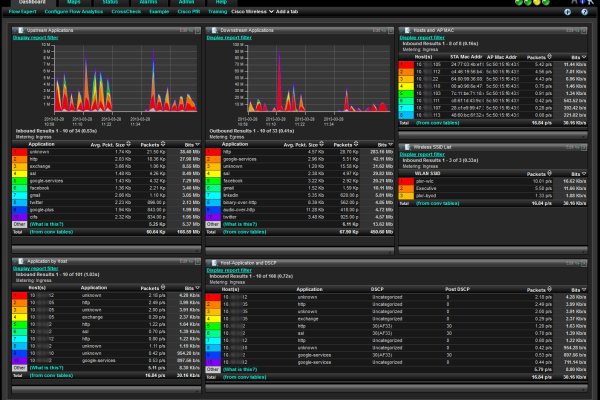Click the orange swatch for Executive SSID

point(410,186)
